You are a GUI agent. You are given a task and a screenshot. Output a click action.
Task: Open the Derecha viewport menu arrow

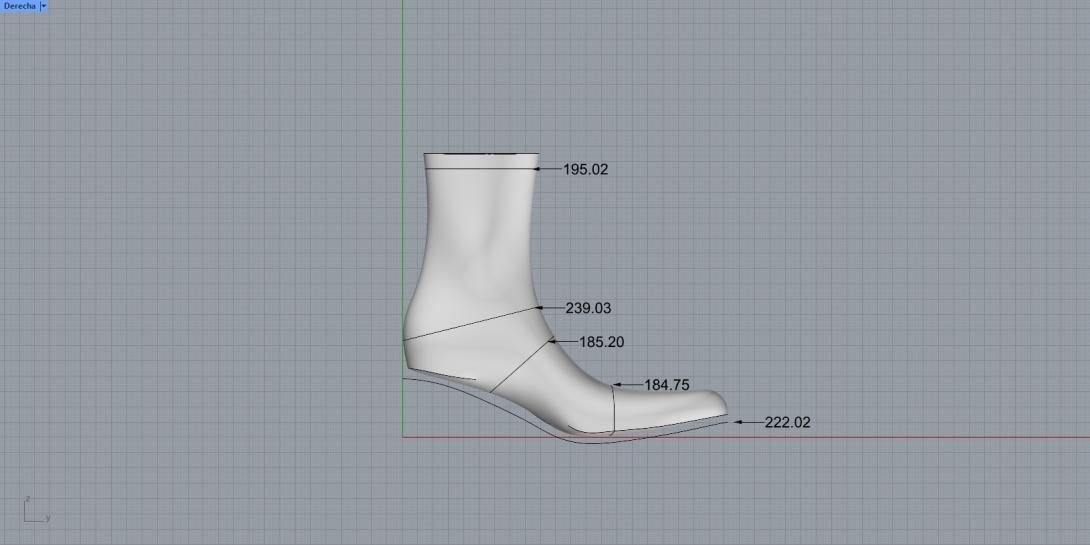(44, 5)
